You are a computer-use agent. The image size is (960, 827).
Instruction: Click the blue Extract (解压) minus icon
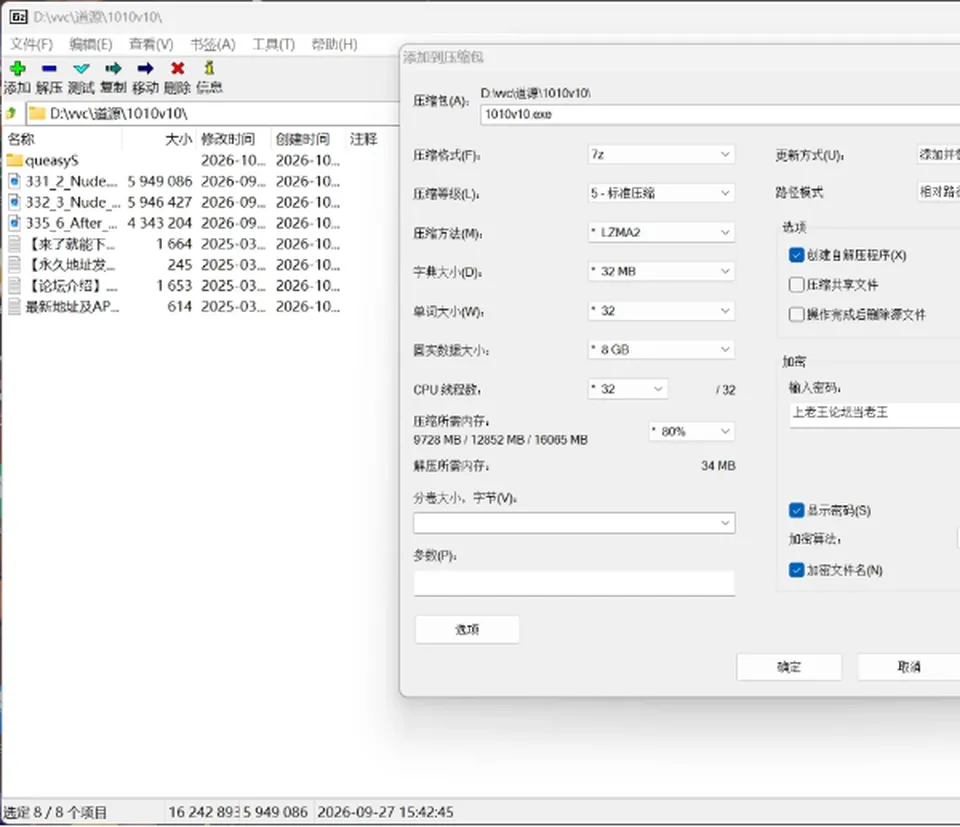pyautogui.click(x=50, y=68)
